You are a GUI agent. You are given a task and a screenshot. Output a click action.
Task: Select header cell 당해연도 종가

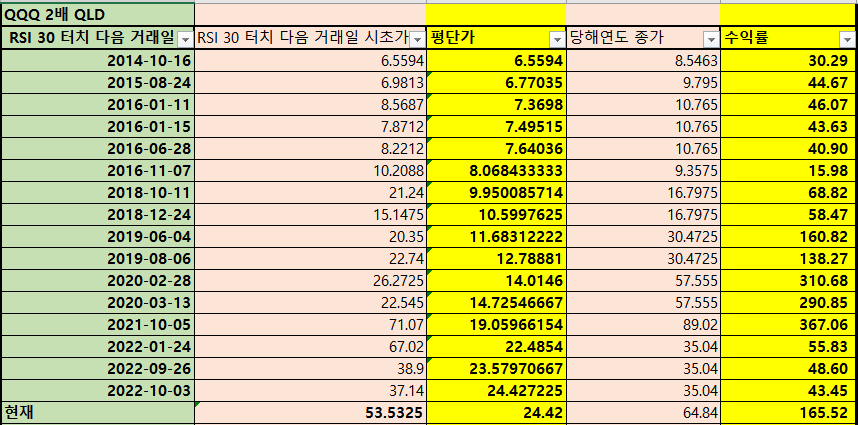click(644, 38)
